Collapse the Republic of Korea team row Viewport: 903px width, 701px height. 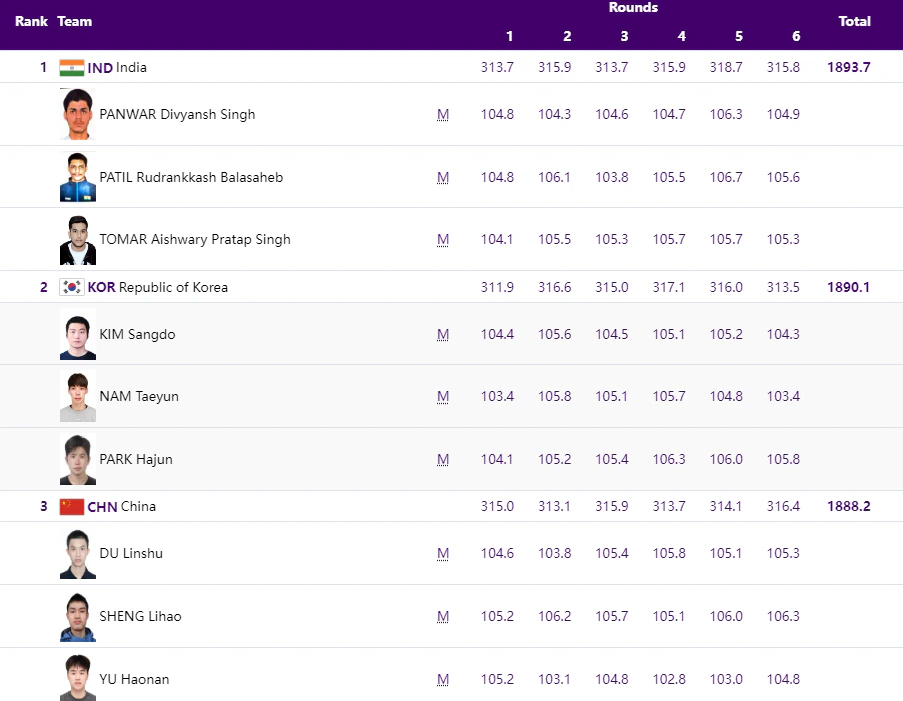coord(160,287)
